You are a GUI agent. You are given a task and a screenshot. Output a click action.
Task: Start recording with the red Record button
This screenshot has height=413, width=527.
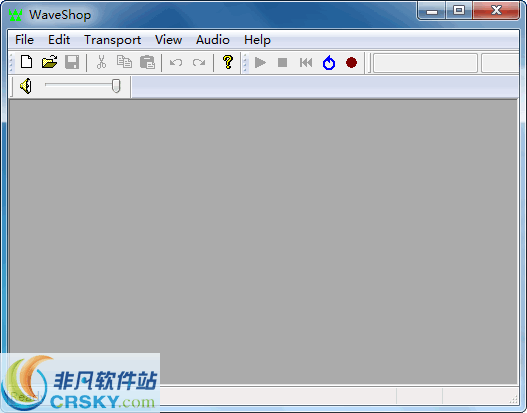352,63
